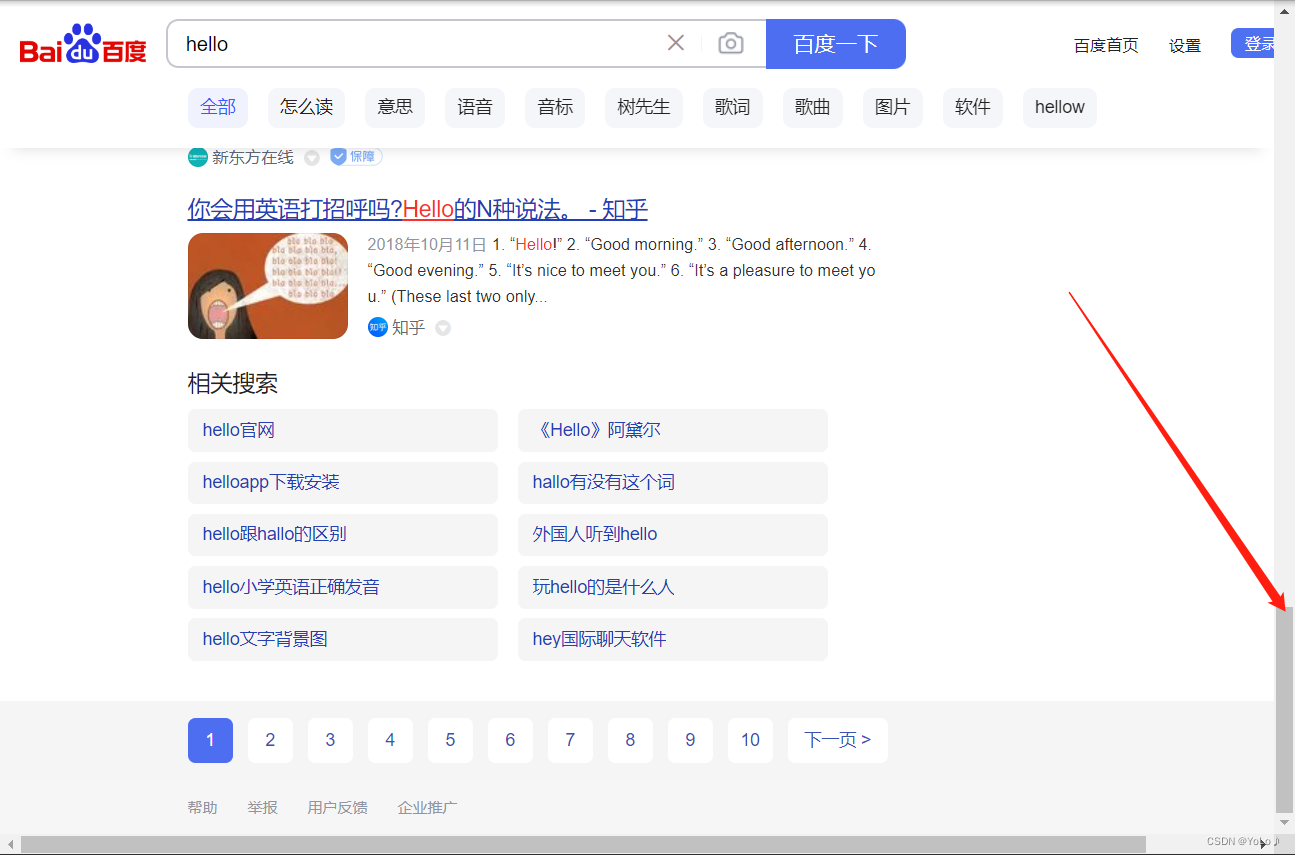Go to results page 8
Image resolution: width=1295 pixels, height=855 pixels.
[x=630, y=740]
